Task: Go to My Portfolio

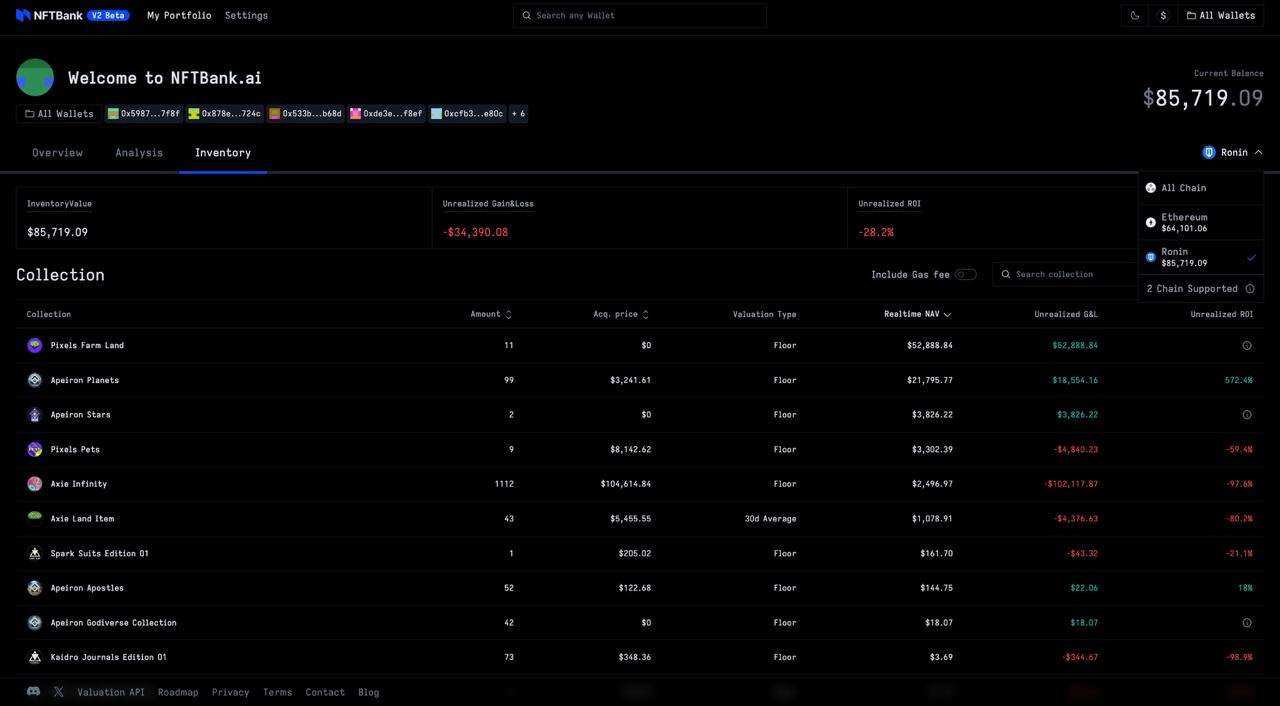Action: click(x=179, y=15)
